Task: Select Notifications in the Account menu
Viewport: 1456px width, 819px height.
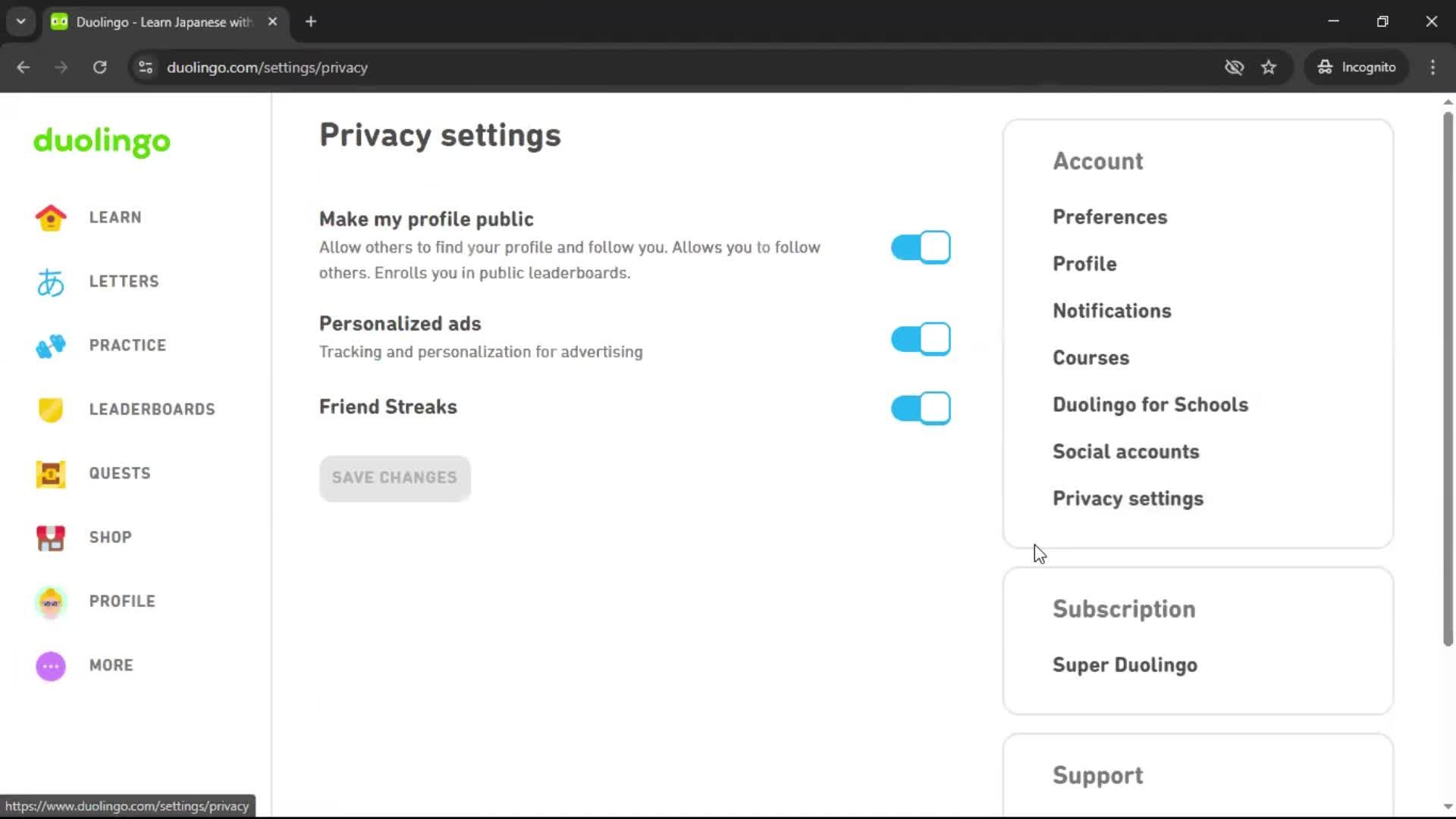Action: 1112,311
